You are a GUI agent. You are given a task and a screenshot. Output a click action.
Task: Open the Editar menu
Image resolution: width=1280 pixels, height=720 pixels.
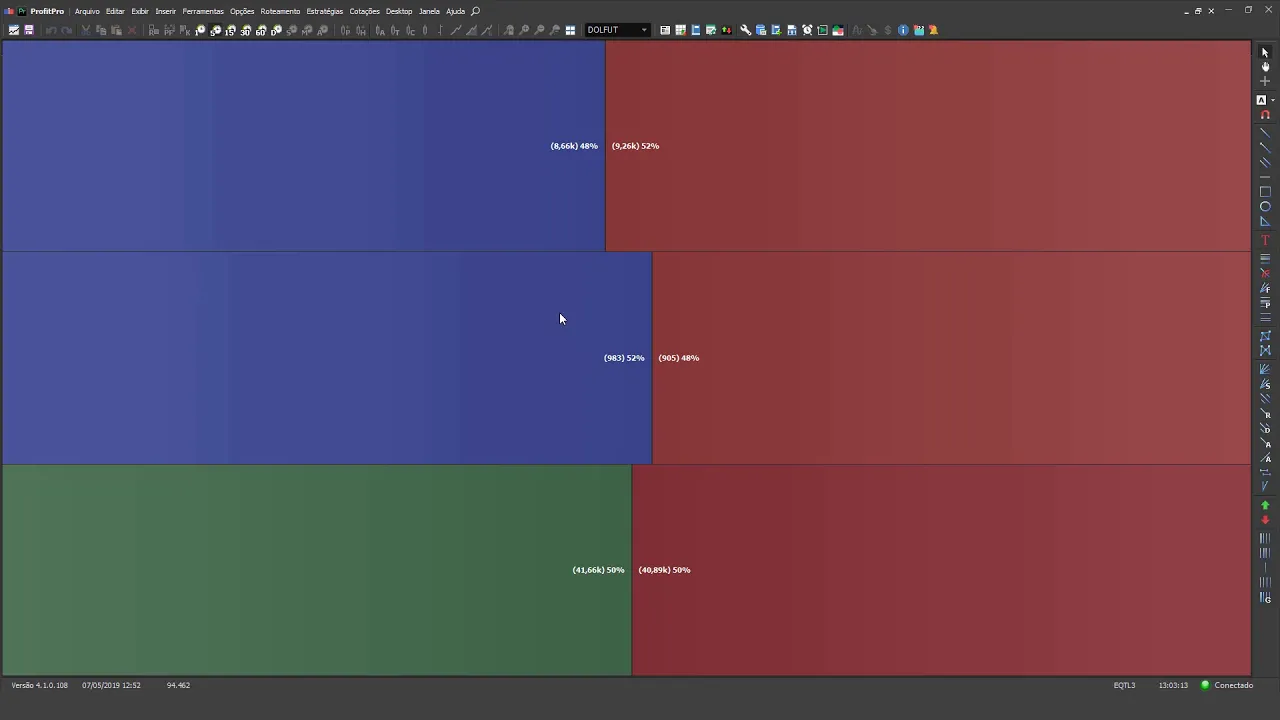(x=115, y=11)
